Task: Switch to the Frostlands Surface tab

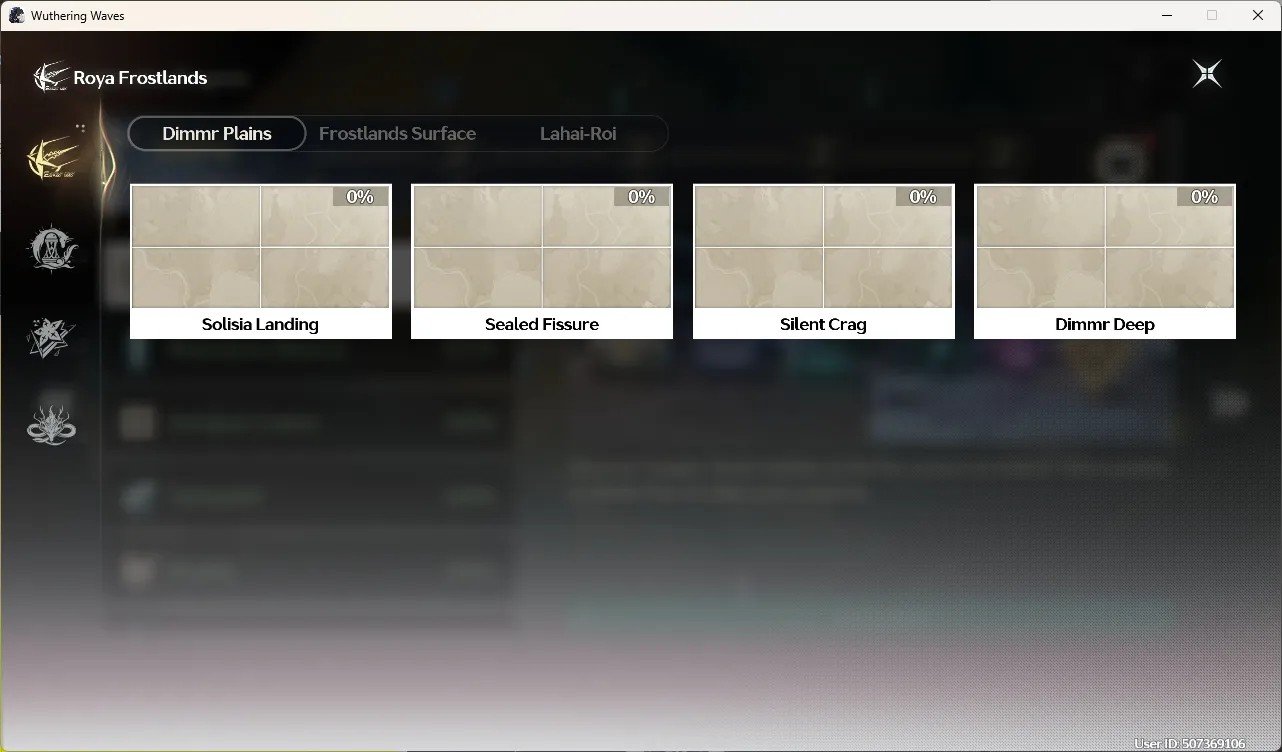Action: click(397, 133)
